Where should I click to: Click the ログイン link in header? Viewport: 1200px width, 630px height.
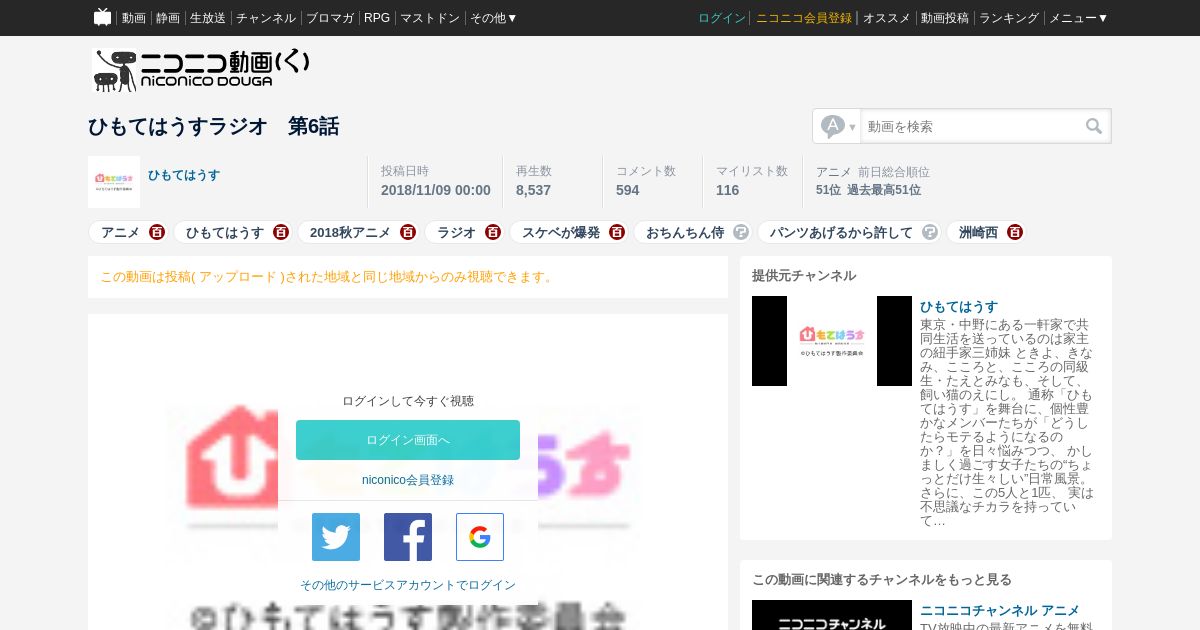(722, 18)
